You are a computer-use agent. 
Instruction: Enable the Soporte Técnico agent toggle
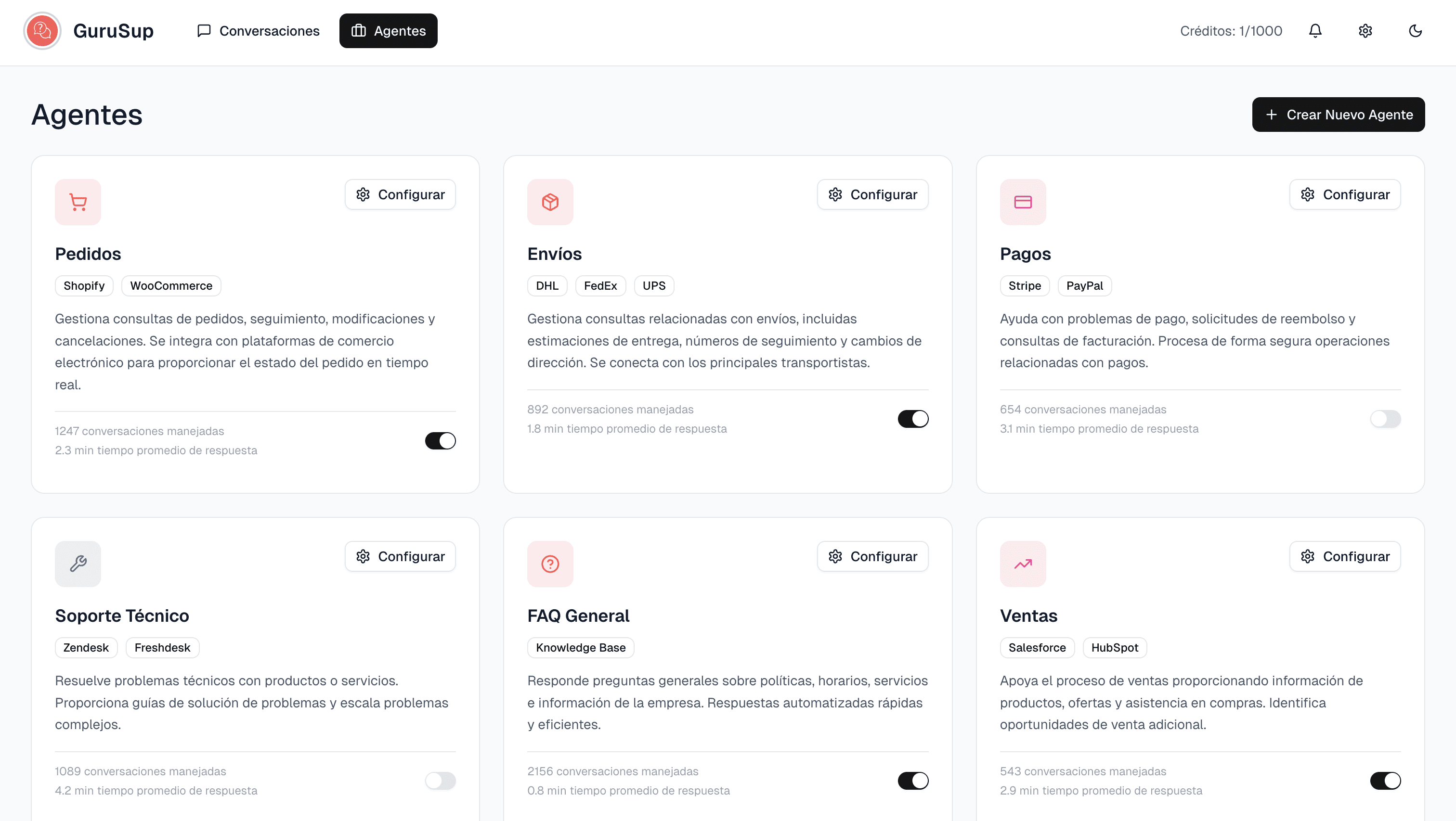pyautogui.click(x=440, y=781)
